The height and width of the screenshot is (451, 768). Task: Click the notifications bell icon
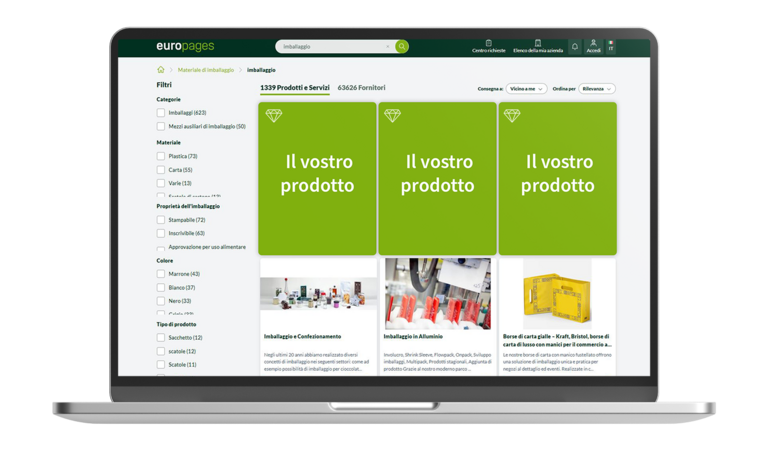click(575, 46)
